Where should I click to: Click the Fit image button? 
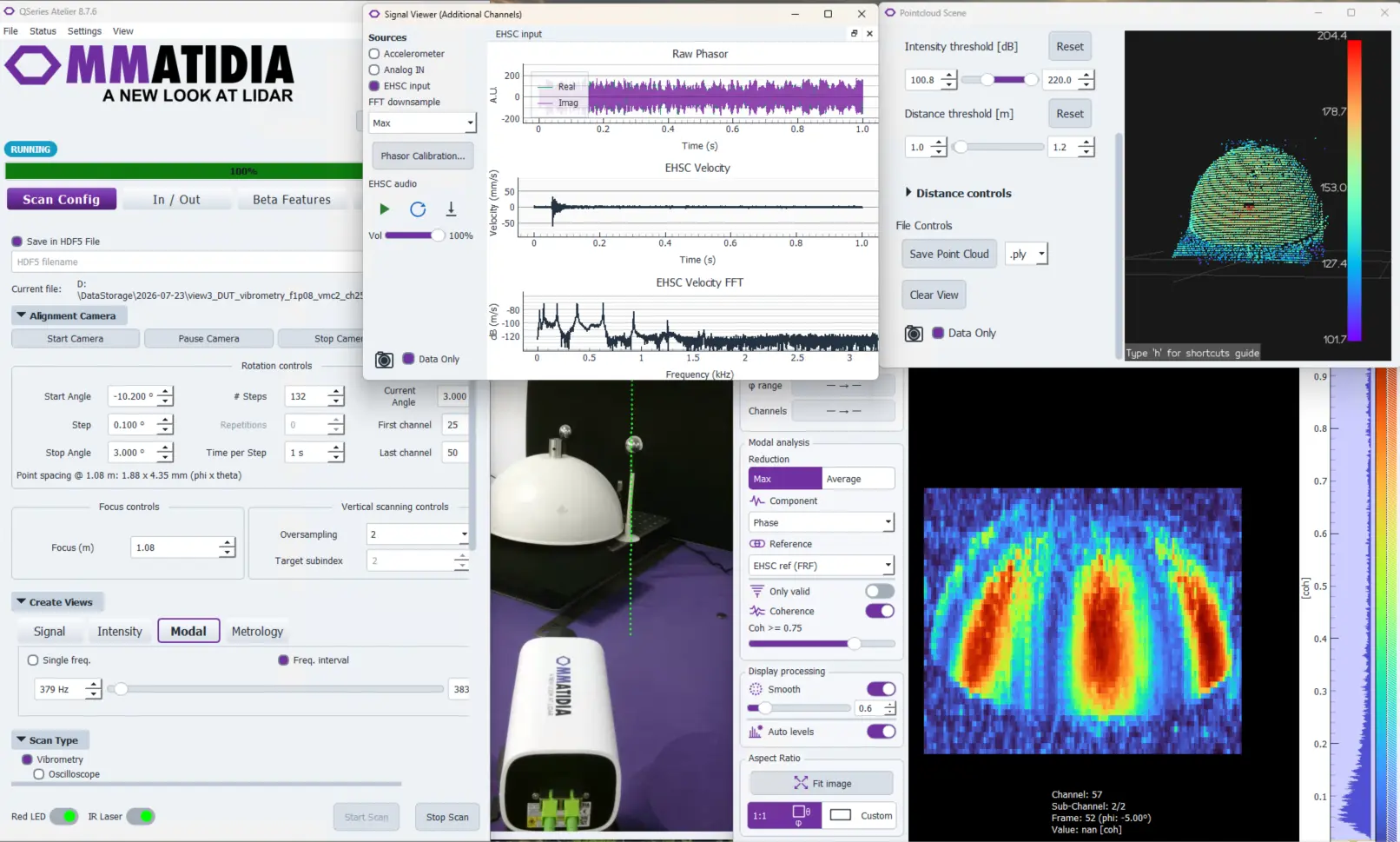click(x=821, y=783)
